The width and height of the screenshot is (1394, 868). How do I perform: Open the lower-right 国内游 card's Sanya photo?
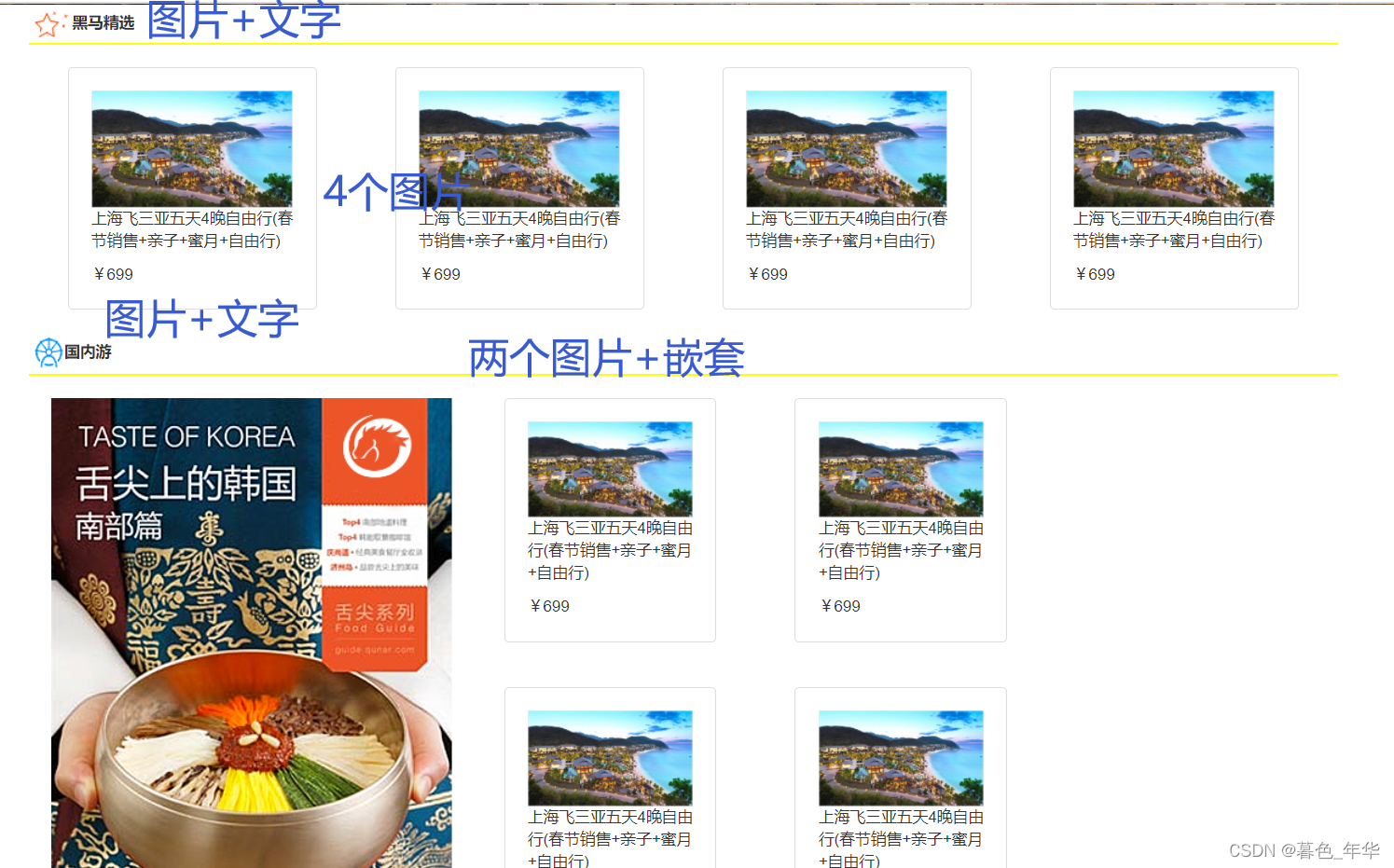tap(901, 758)
